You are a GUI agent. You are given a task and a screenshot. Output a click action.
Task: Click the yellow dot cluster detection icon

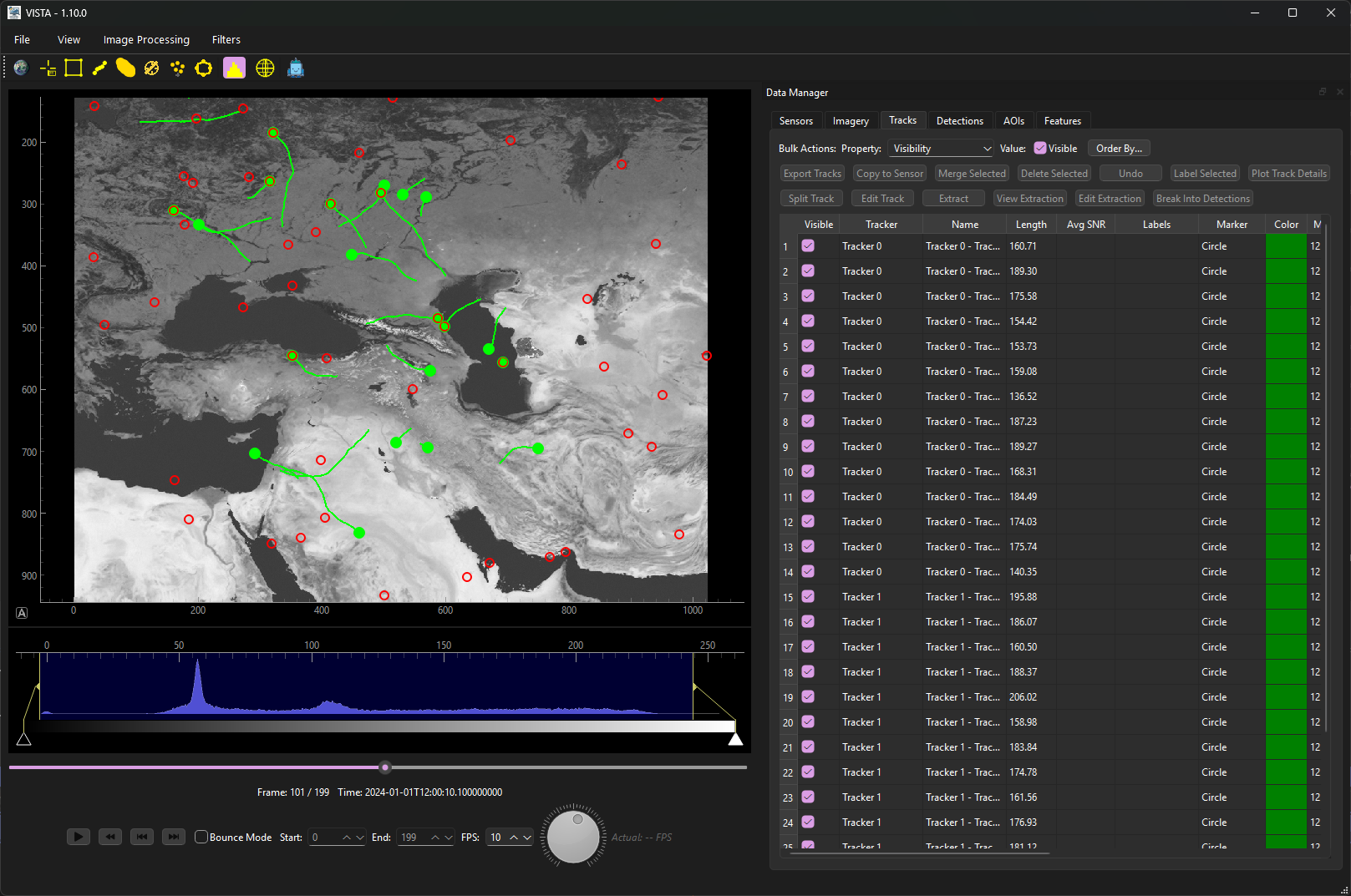pyautogui.click(x=177, y=68)
